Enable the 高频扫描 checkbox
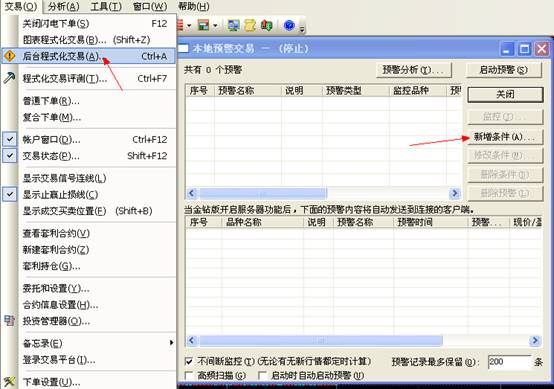This screenshot has width=554, height=389. tap(189, 375)
